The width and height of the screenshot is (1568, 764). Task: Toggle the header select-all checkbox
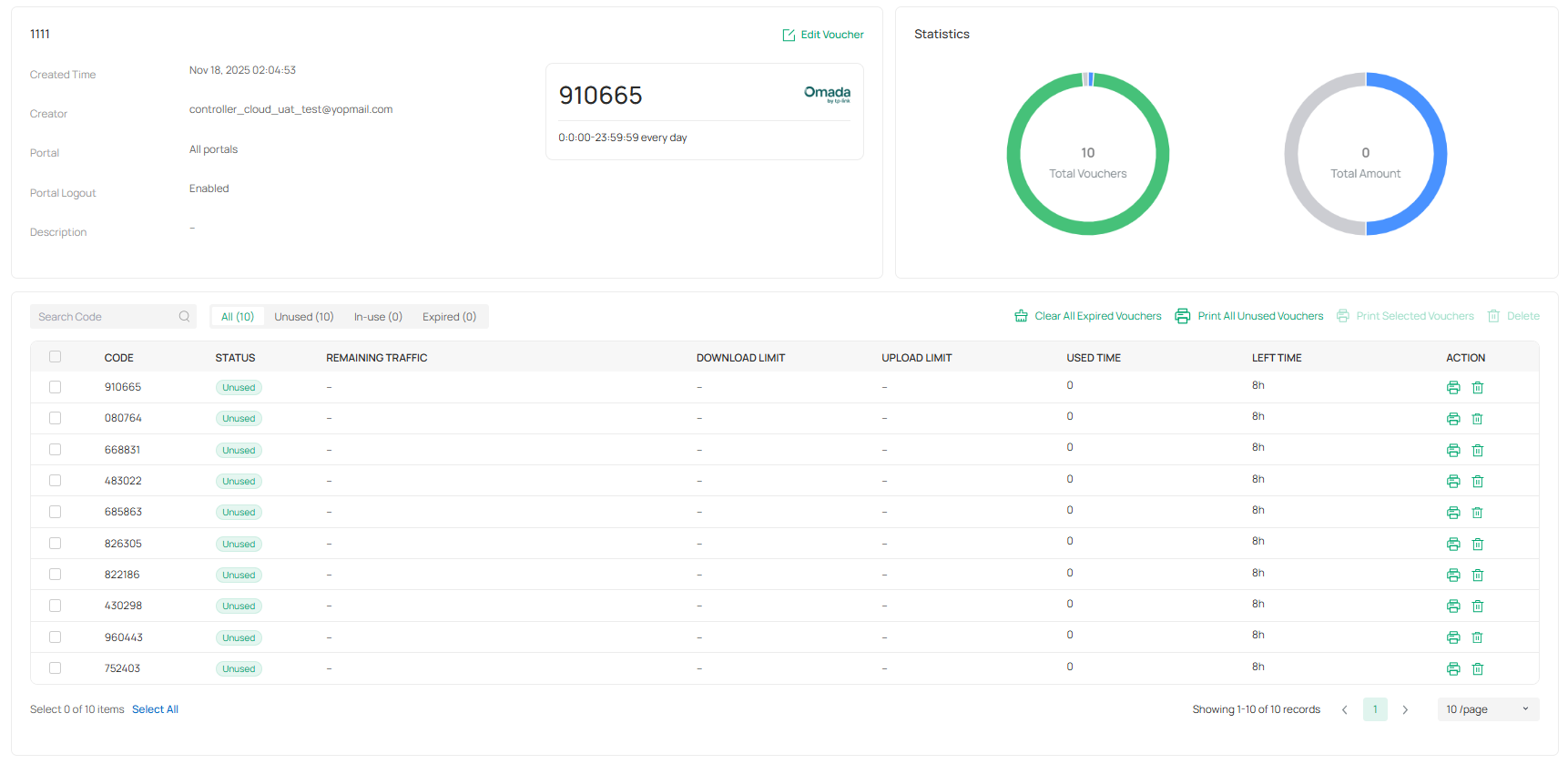56,357
